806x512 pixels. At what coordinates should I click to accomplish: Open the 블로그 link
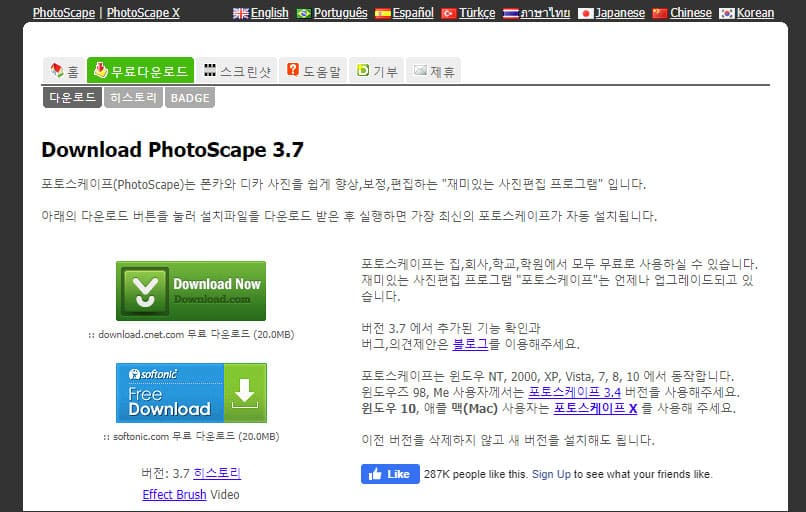(x=470, y=344)
